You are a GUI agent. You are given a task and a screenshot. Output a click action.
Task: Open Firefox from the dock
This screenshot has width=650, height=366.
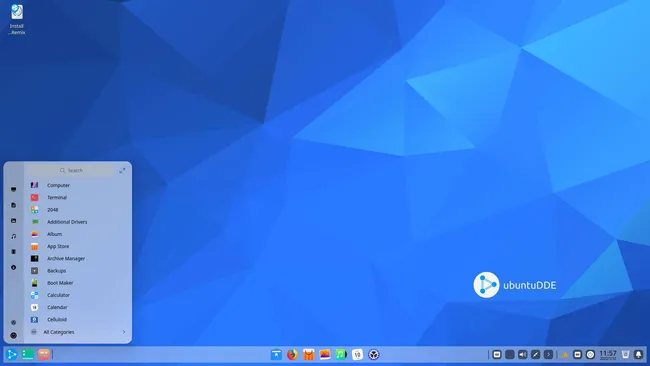click(292, 354)
